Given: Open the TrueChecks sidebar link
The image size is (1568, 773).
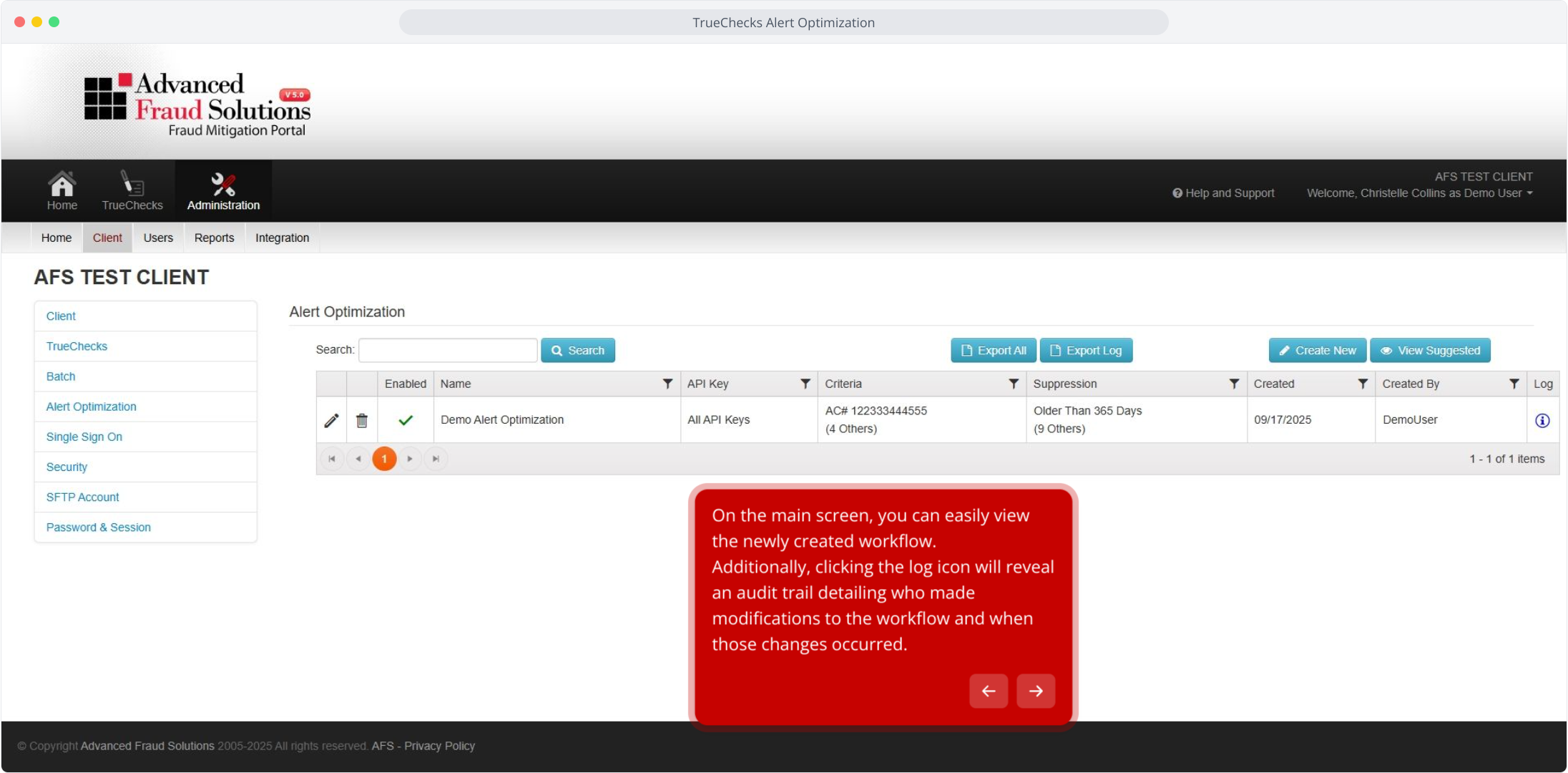Looking at the screenshot, I should [x=77, y=346].
